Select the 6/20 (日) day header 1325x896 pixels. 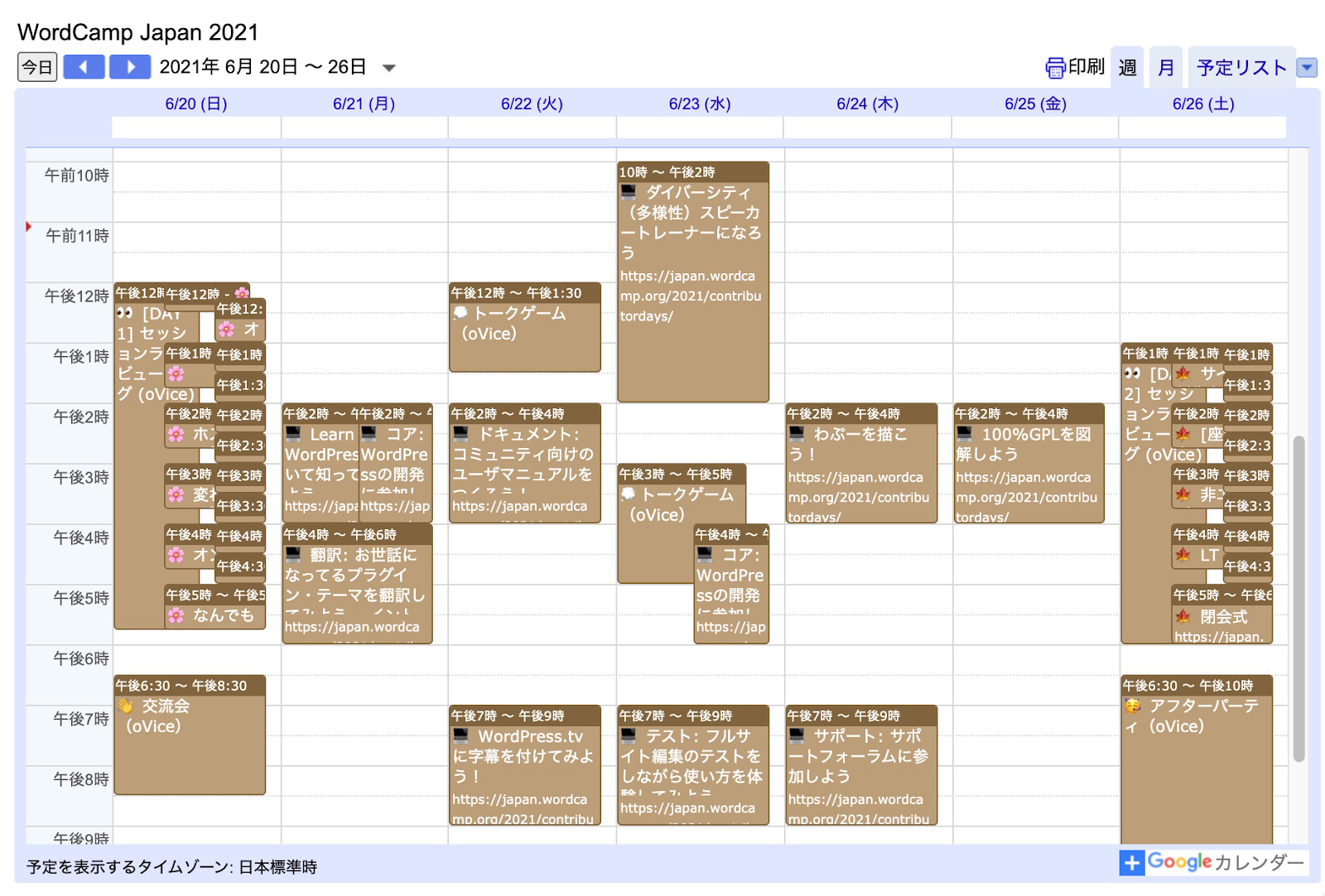point(196,104)
